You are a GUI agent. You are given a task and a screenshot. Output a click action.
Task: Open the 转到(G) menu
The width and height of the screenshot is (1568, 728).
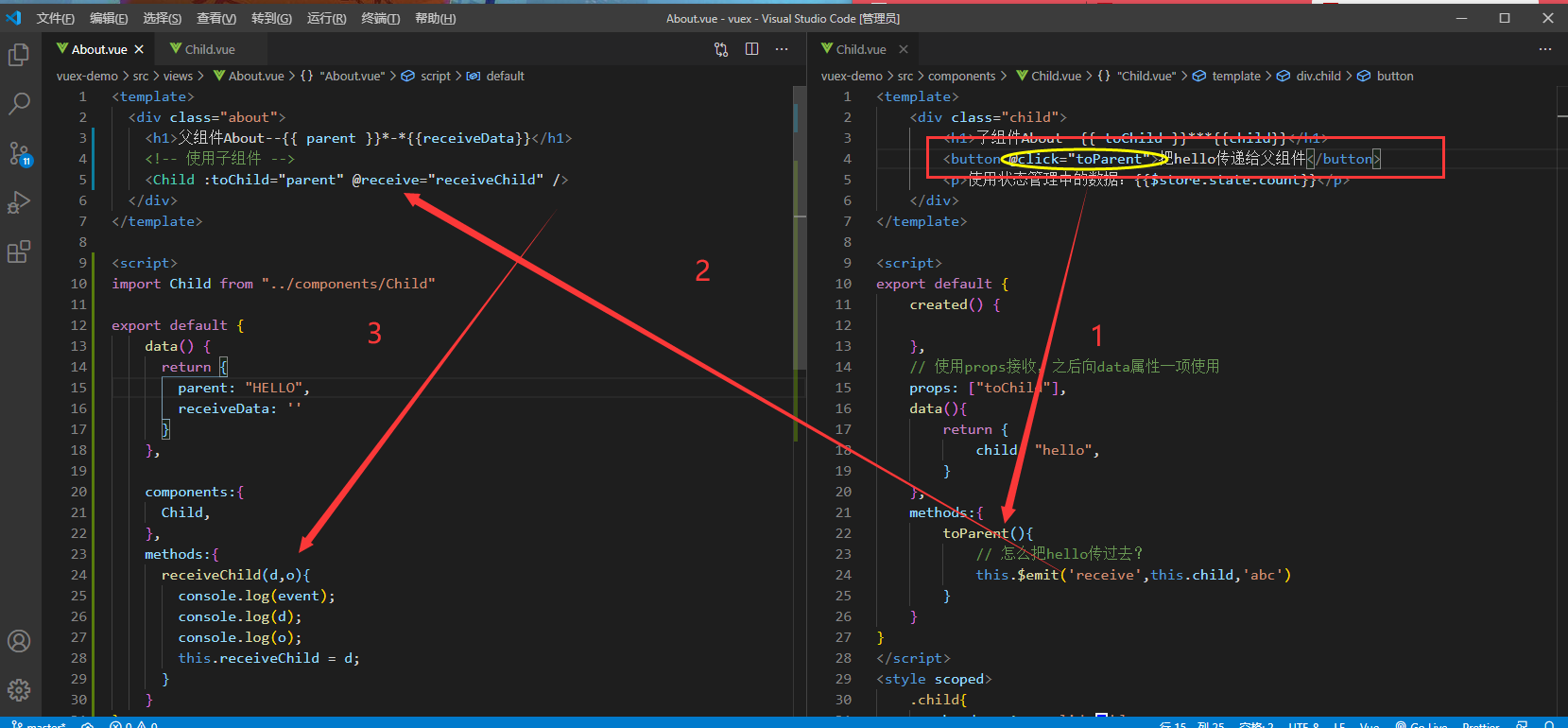(272, 18)
